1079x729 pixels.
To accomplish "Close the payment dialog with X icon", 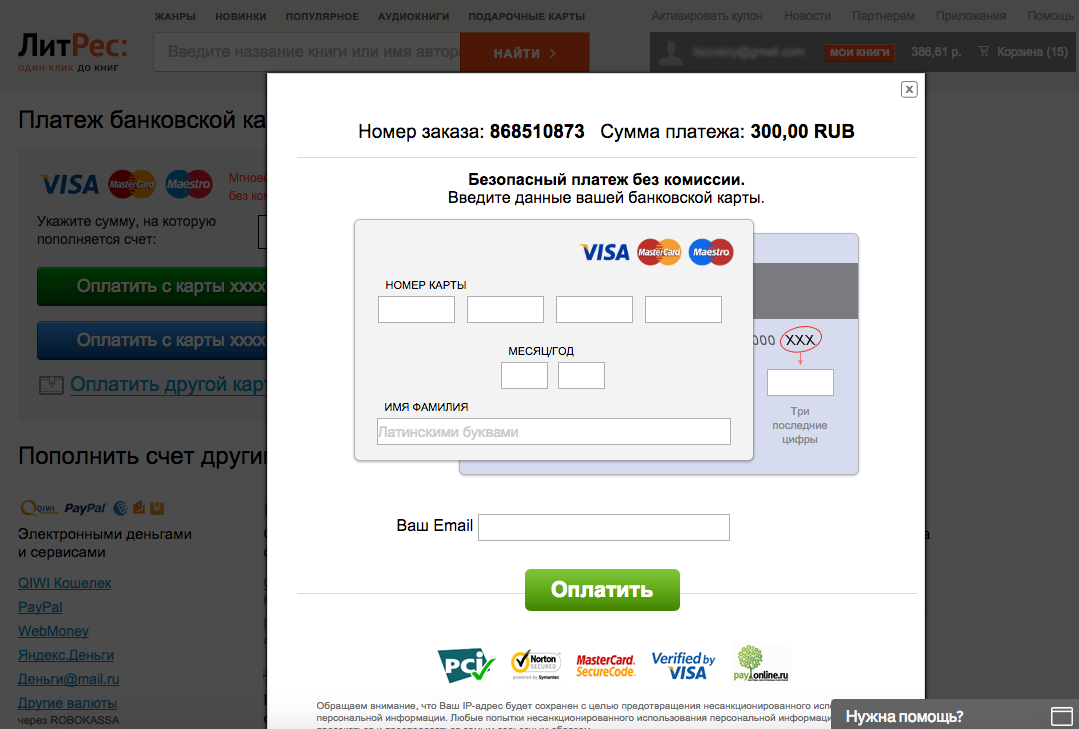I will (909, 89).
